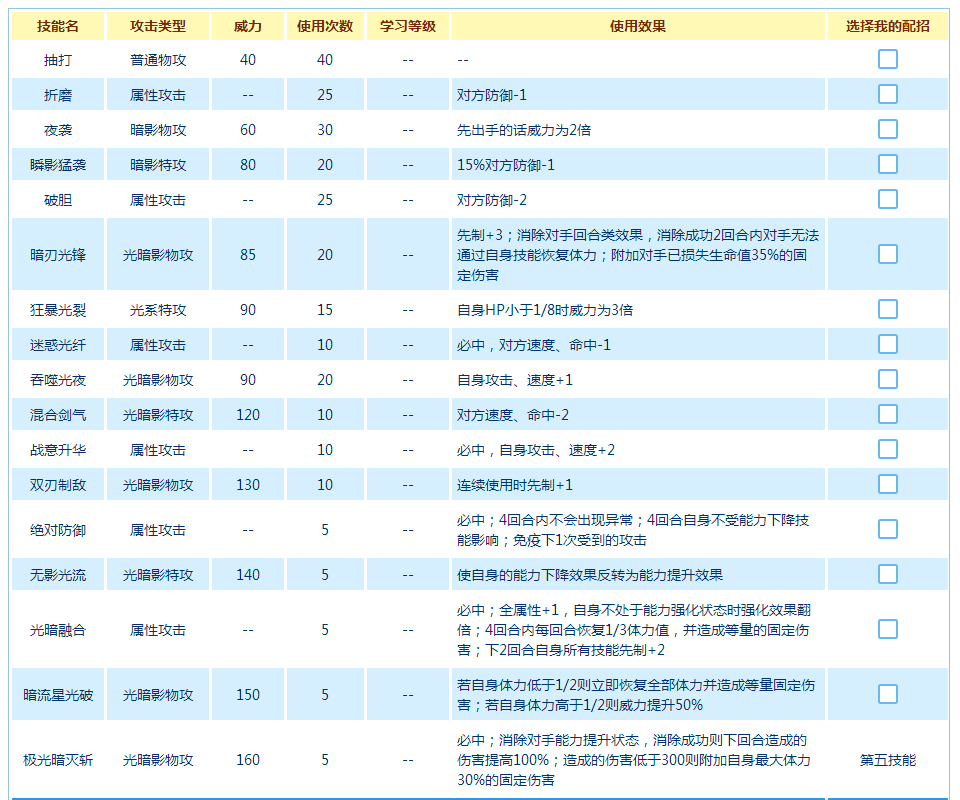Screen dimensions: 960x800
Task: Check the 战意升华 row checkbox
Action: tap(887, 449)
